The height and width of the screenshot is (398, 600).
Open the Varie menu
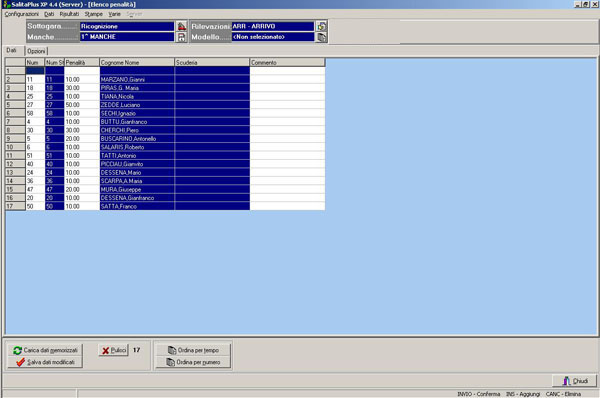tap(114, 14)
